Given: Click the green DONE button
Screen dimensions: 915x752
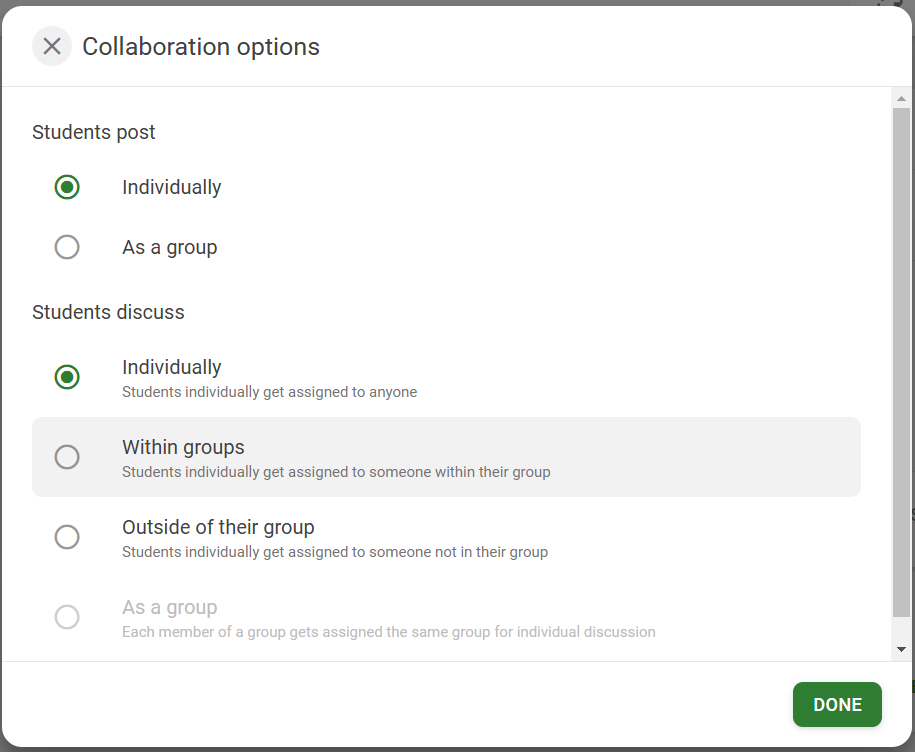Looking at the screenshot, I should (x=837, y=704).
